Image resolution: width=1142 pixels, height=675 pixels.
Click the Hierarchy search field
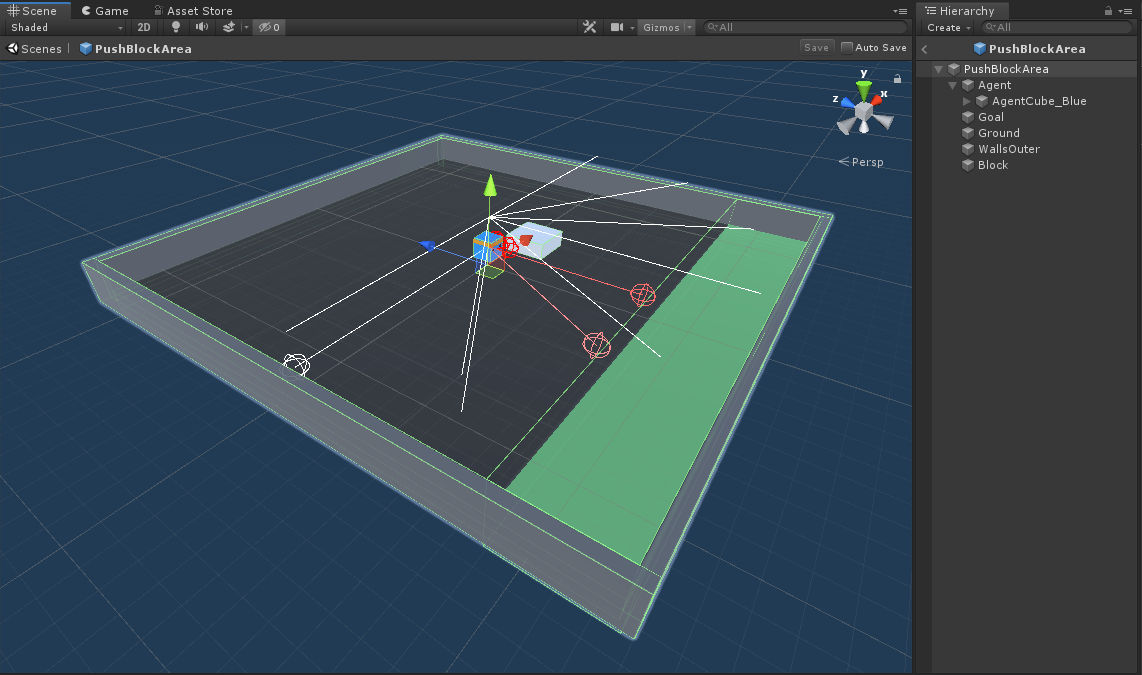(x=1056, y=27)
